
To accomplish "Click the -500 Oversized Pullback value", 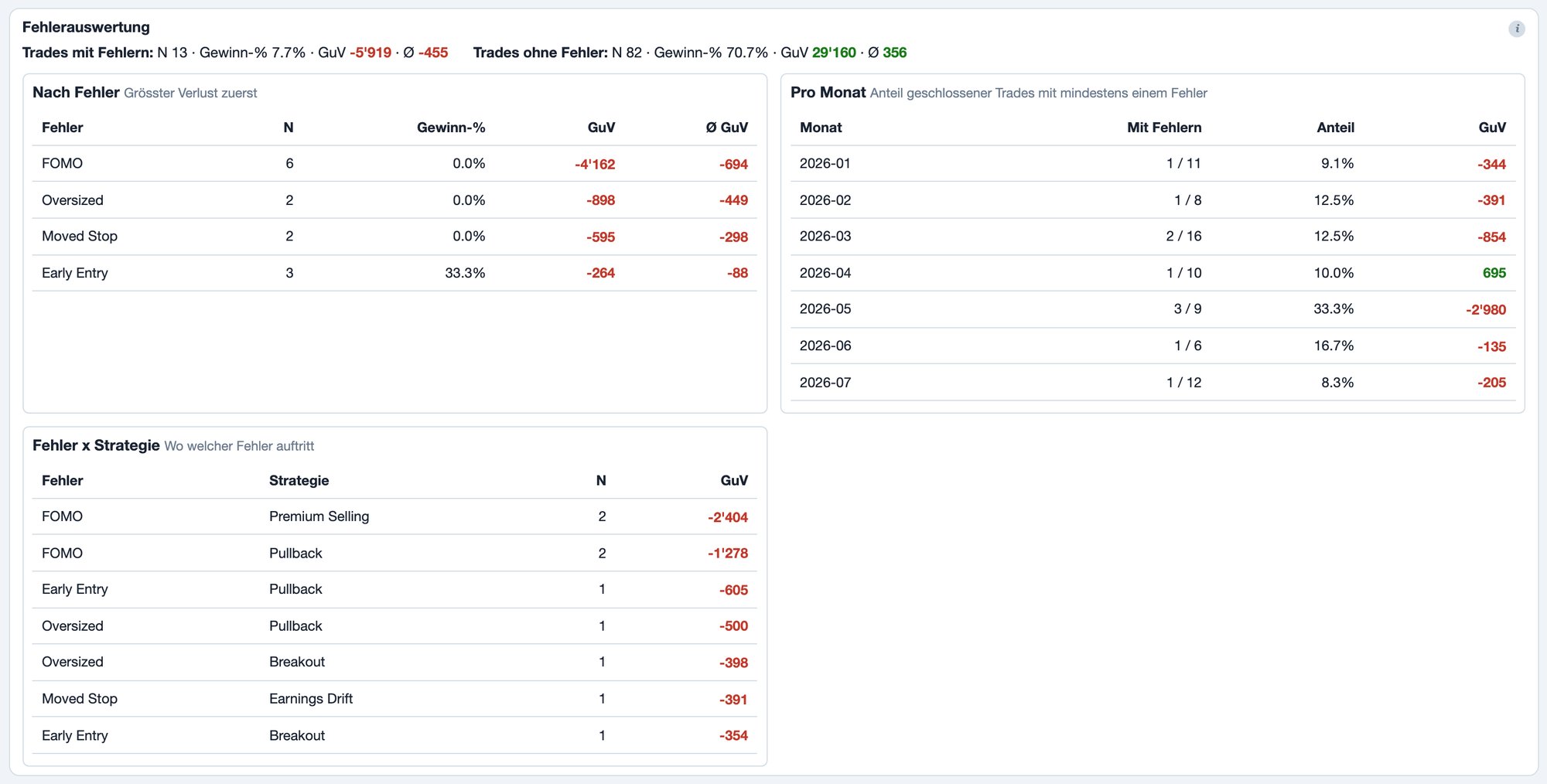I will tap(733, 626).
